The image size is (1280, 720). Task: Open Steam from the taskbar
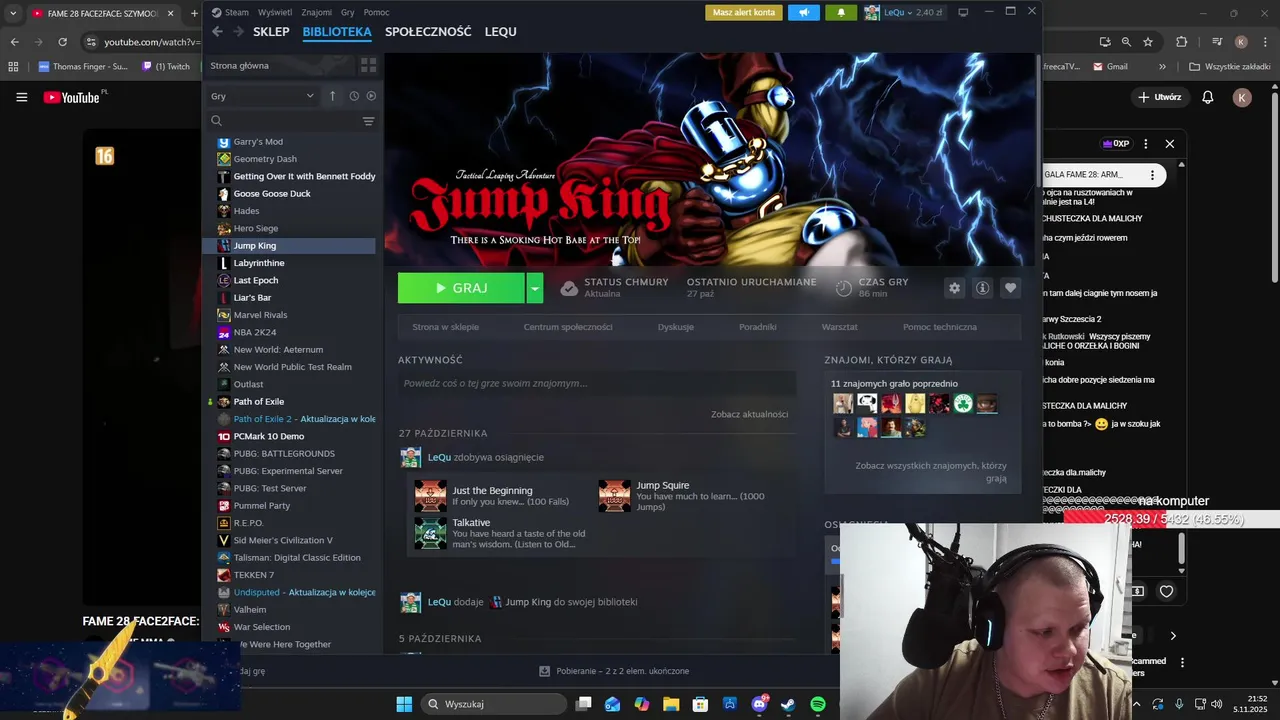[788, 704]
